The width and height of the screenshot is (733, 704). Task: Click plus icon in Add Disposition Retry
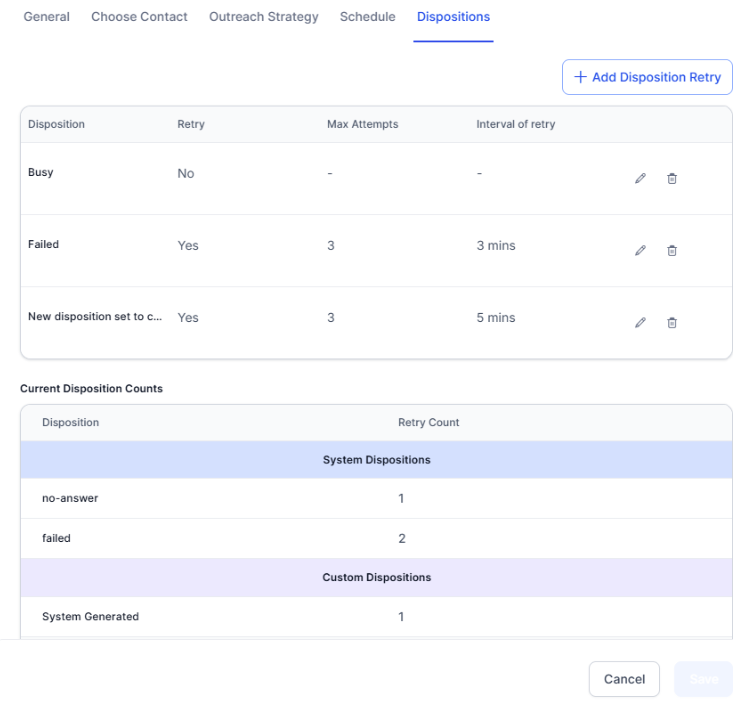tap(580, 77)
